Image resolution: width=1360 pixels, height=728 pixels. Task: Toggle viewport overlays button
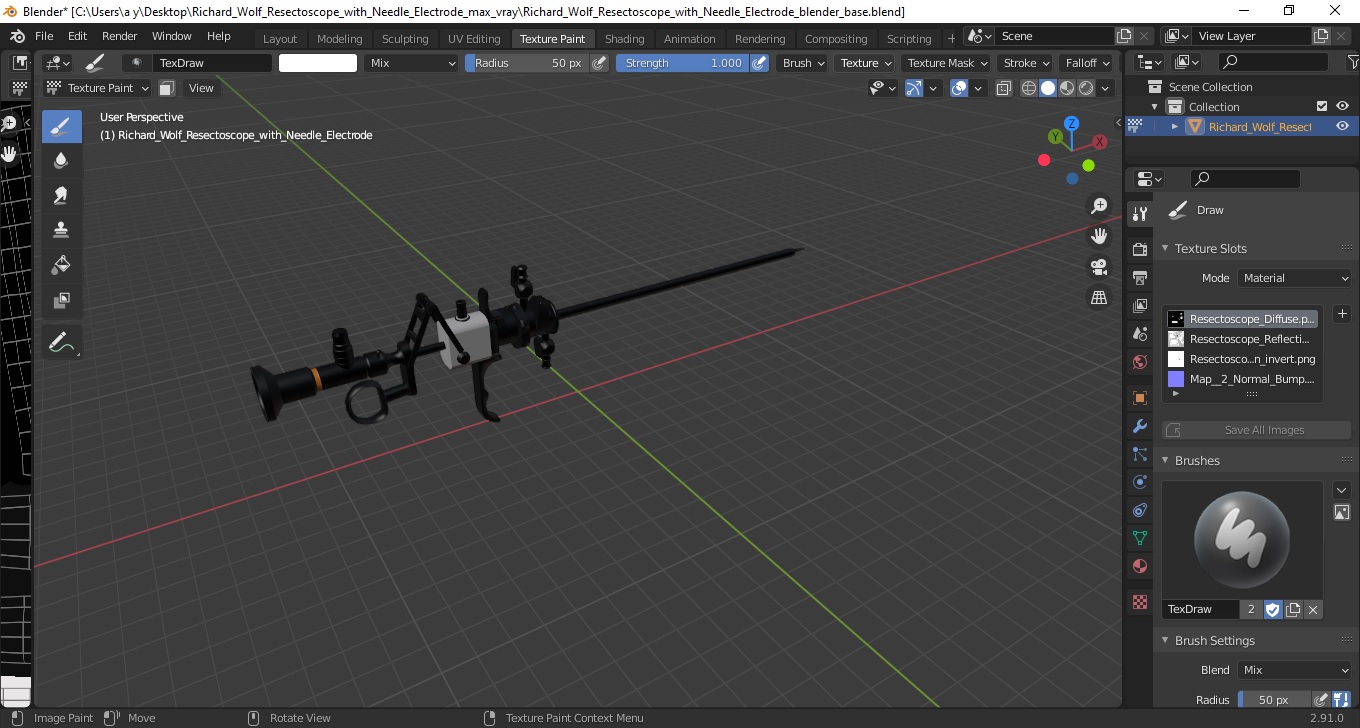pos(959,88)
